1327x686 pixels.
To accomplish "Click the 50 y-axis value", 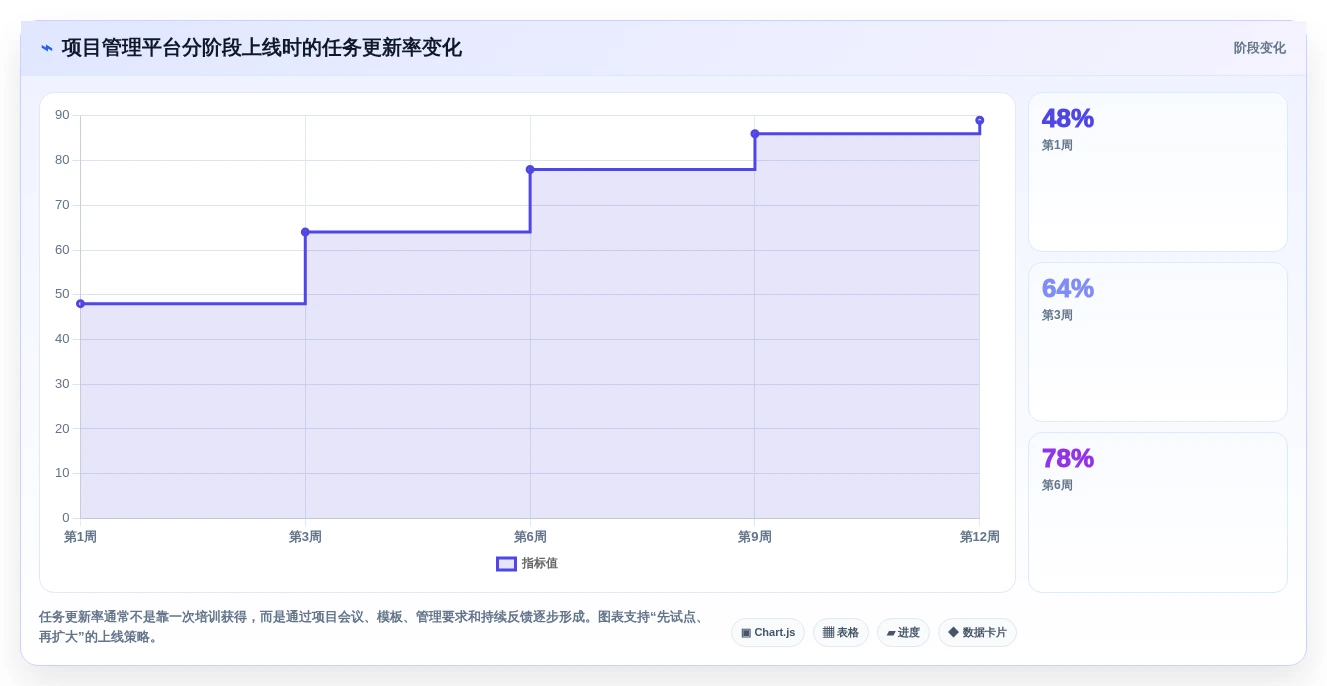I will click(x=62, y=294).
